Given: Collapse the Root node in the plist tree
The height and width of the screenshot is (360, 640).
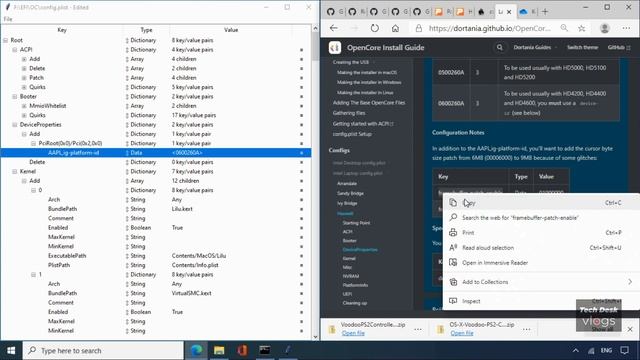Looking at the screenshot, I should click(x=6, y=40).
